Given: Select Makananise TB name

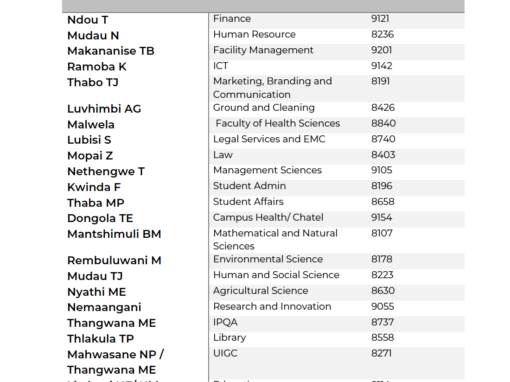Looking at the screenshot, I should (111, 51).
